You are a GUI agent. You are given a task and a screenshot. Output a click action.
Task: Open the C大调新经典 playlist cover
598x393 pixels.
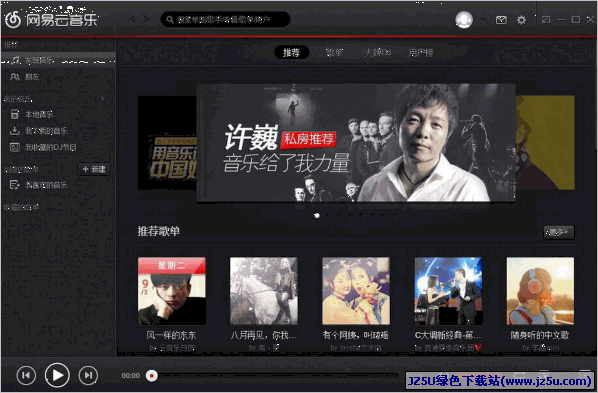click(x=448, y=291)
